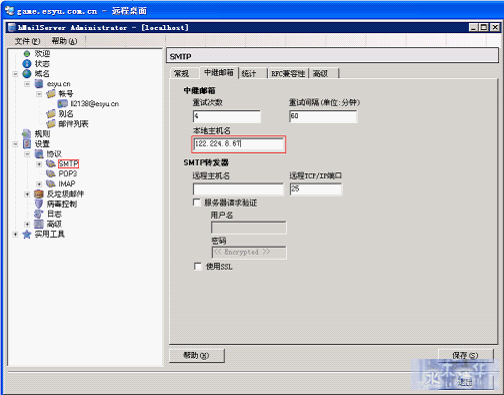504x395 pixels.
Task: Expand the 高级 tree node
Action: pyautogui.click(x=27, y=224)
